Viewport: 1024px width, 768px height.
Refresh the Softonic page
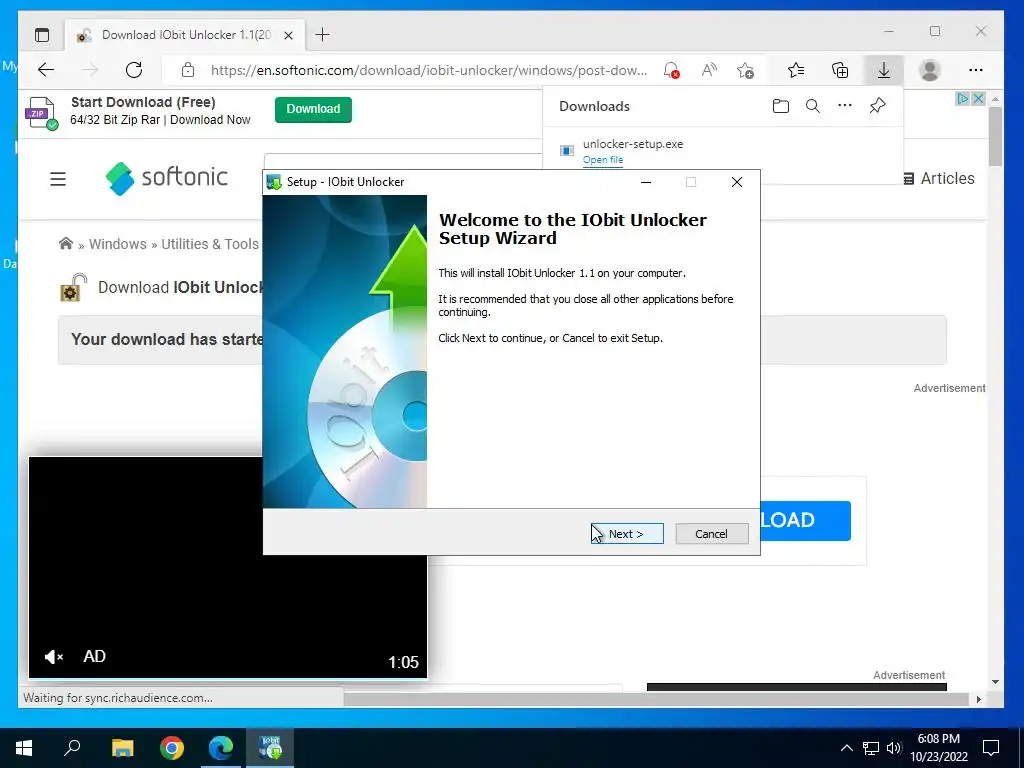(134, 70)
